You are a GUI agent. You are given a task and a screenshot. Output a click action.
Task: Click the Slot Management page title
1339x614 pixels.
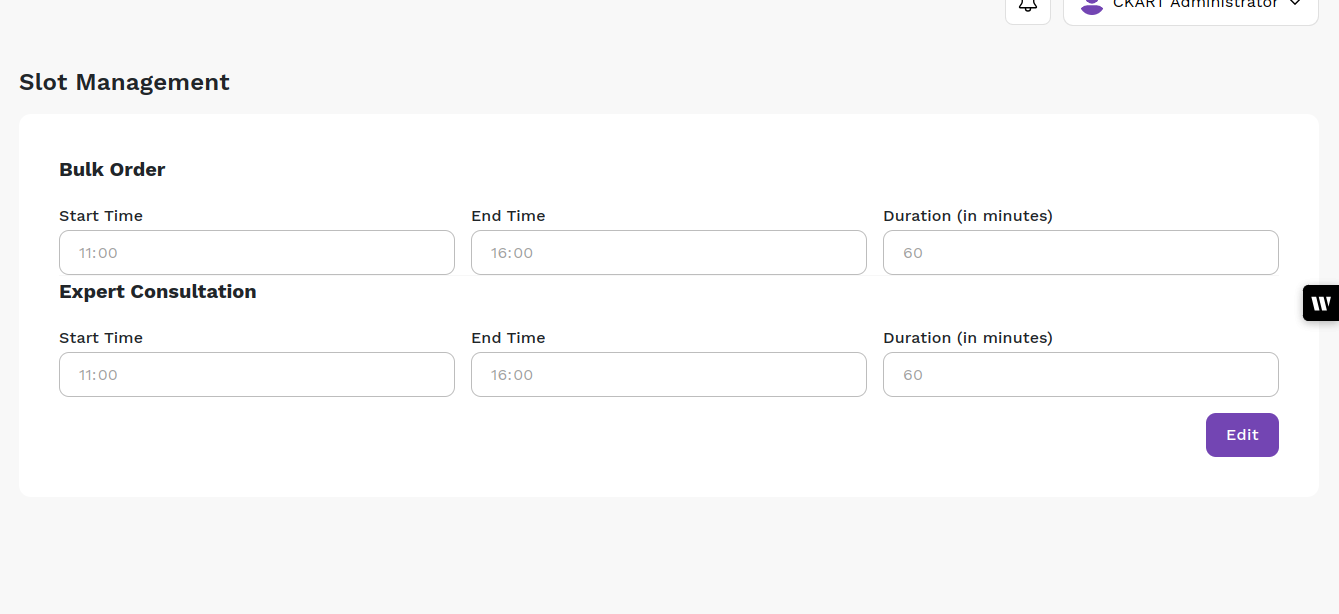[x=124, y=82]
